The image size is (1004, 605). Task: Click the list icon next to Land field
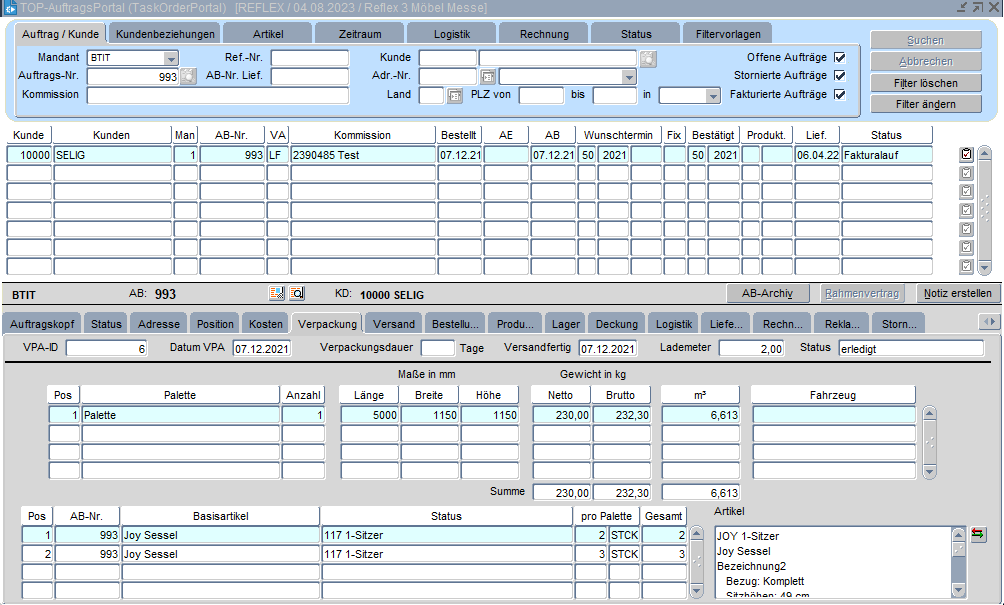[x=454, y=96]
